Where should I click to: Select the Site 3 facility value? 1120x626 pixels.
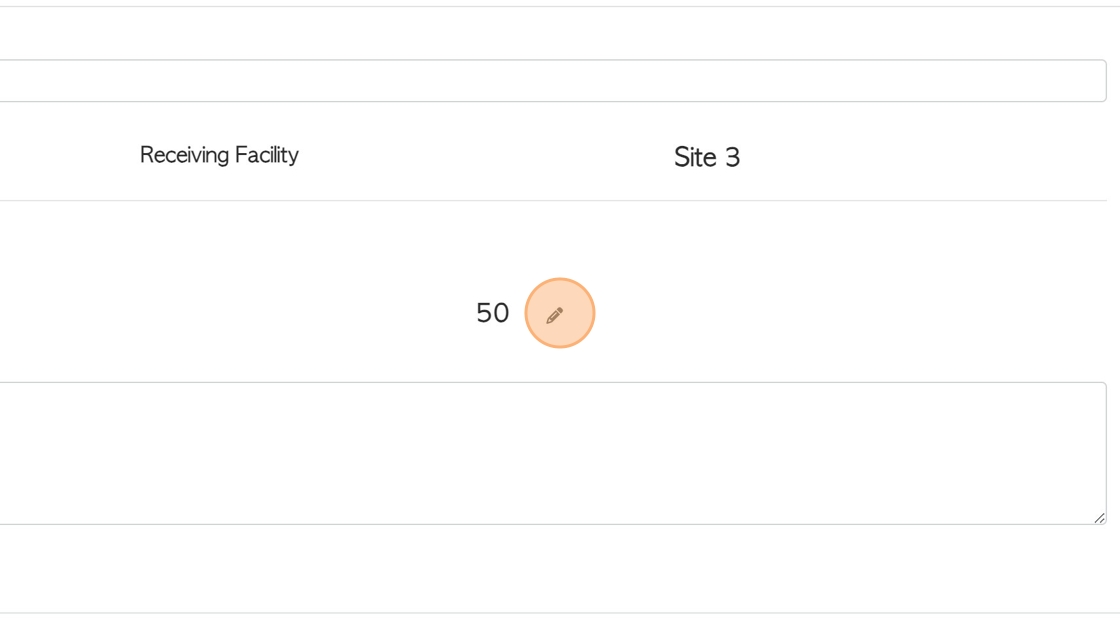tap(706, 157)
